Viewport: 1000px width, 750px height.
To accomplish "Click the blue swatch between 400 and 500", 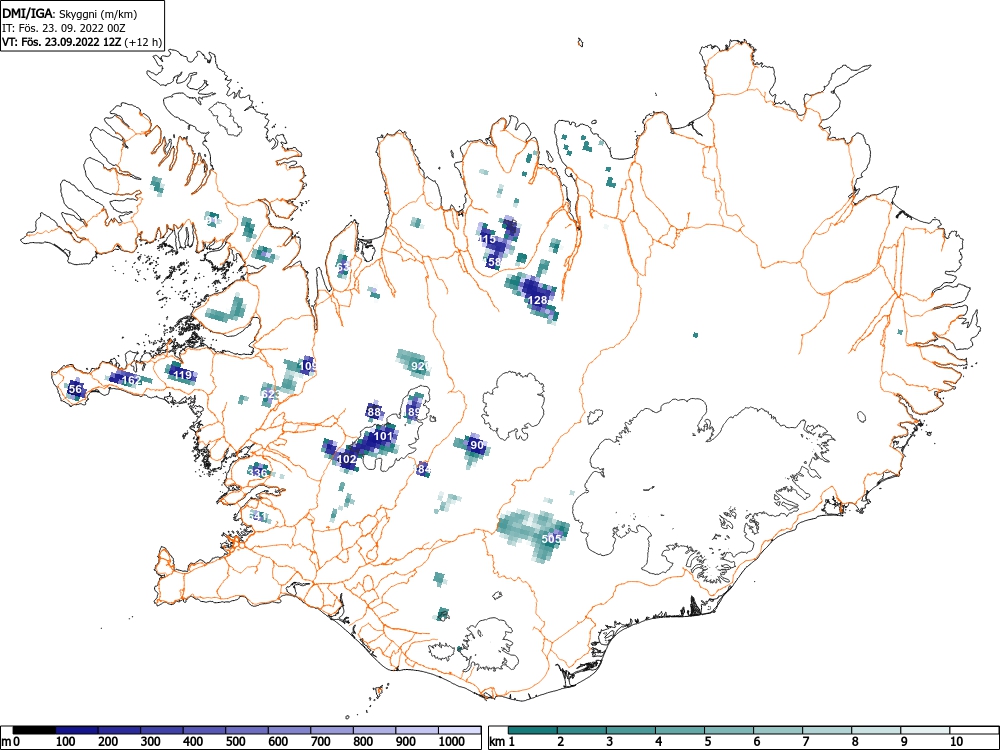I will 205,730.
